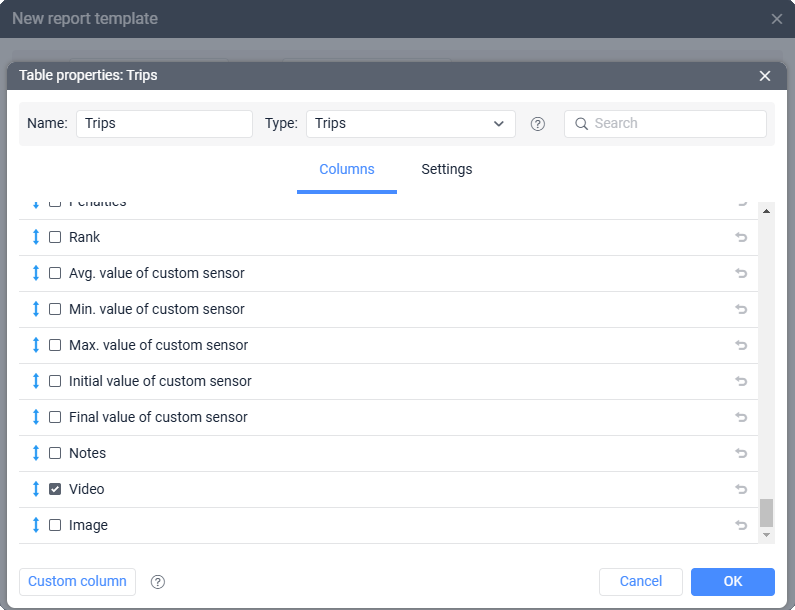Open the Type dropdown showing Trips
The height and width of the screenshot is (610, 795).
[410, 124]
